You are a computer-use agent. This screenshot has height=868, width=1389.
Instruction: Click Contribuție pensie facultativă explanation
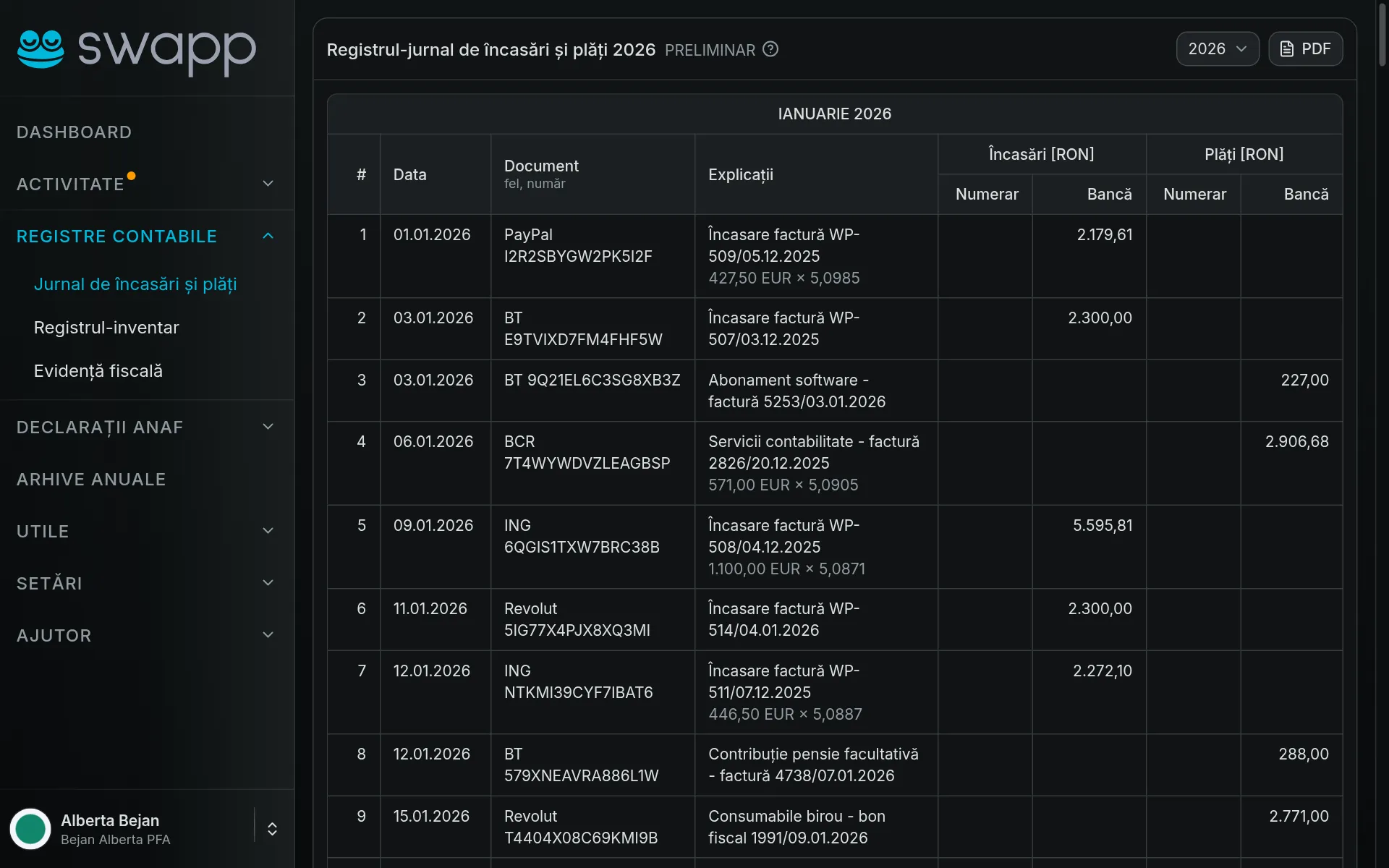coord(813,765)
